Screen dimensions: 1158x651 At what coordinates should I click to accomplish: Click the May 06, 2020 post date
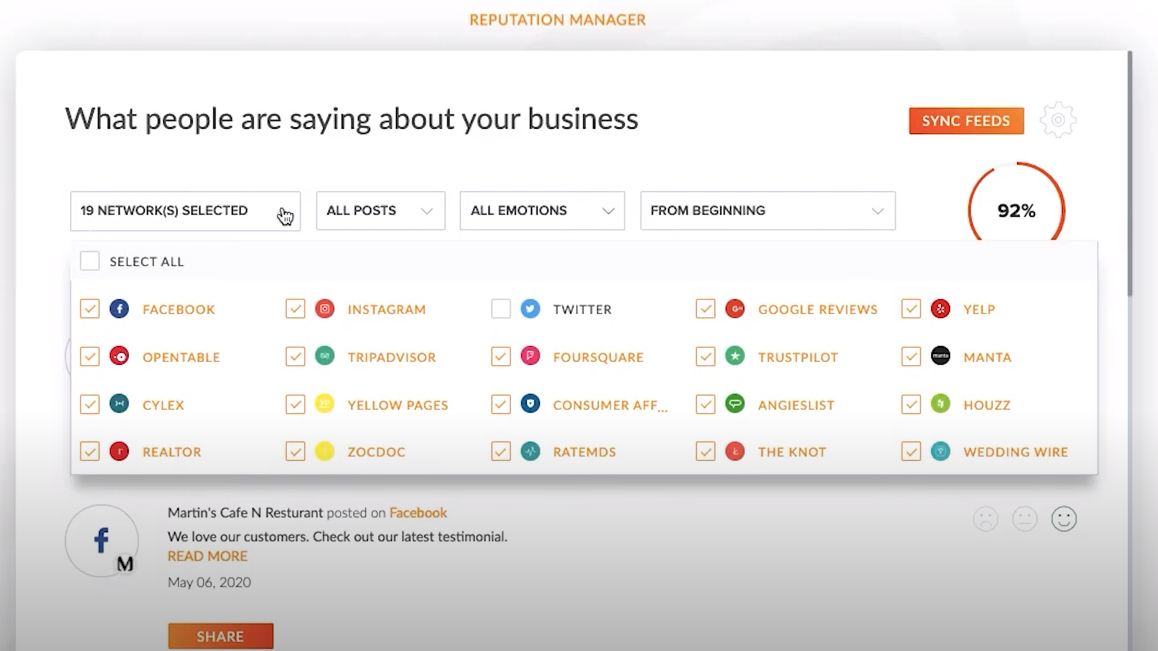pos(209,582)
